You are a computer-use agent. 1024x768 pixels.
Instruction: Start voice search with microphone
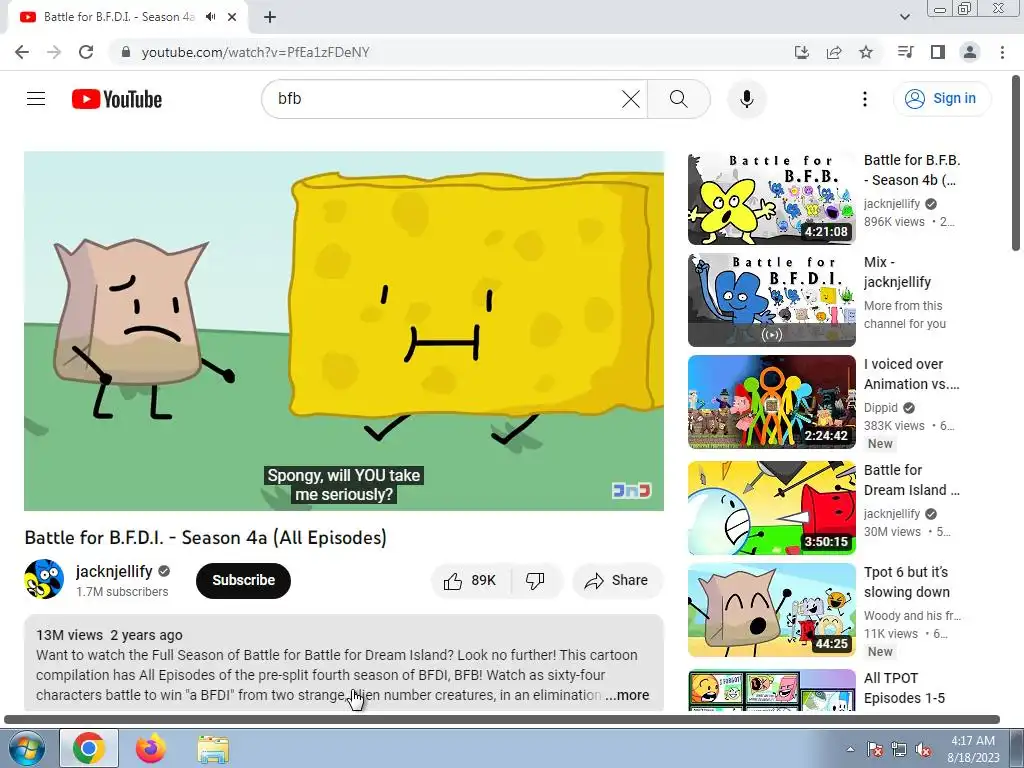[746, 99]
